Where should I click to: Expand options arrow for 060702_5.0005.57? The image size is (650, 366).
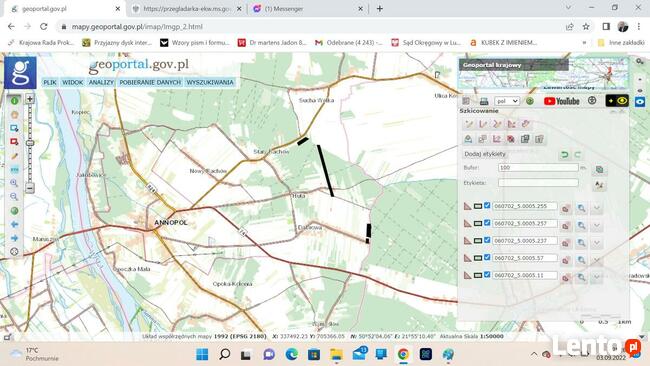pos(597,260)
